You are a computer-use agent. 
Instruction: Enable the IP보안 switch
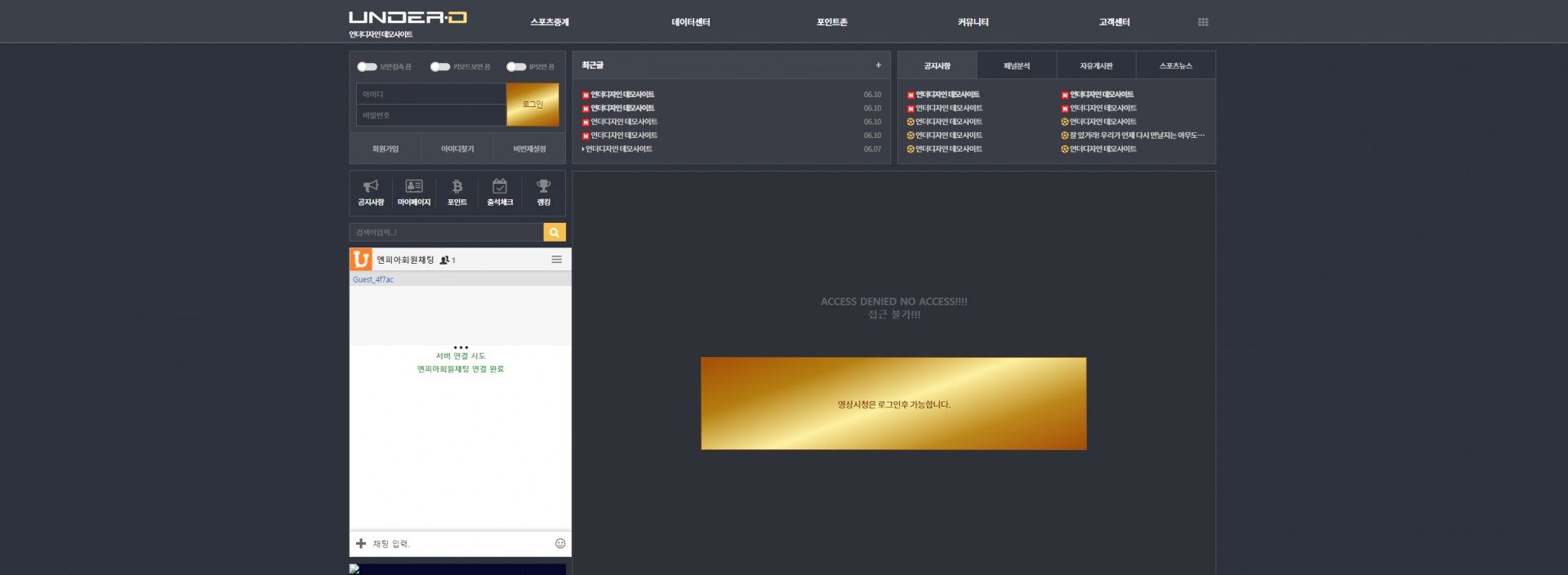tap(516, 67)
